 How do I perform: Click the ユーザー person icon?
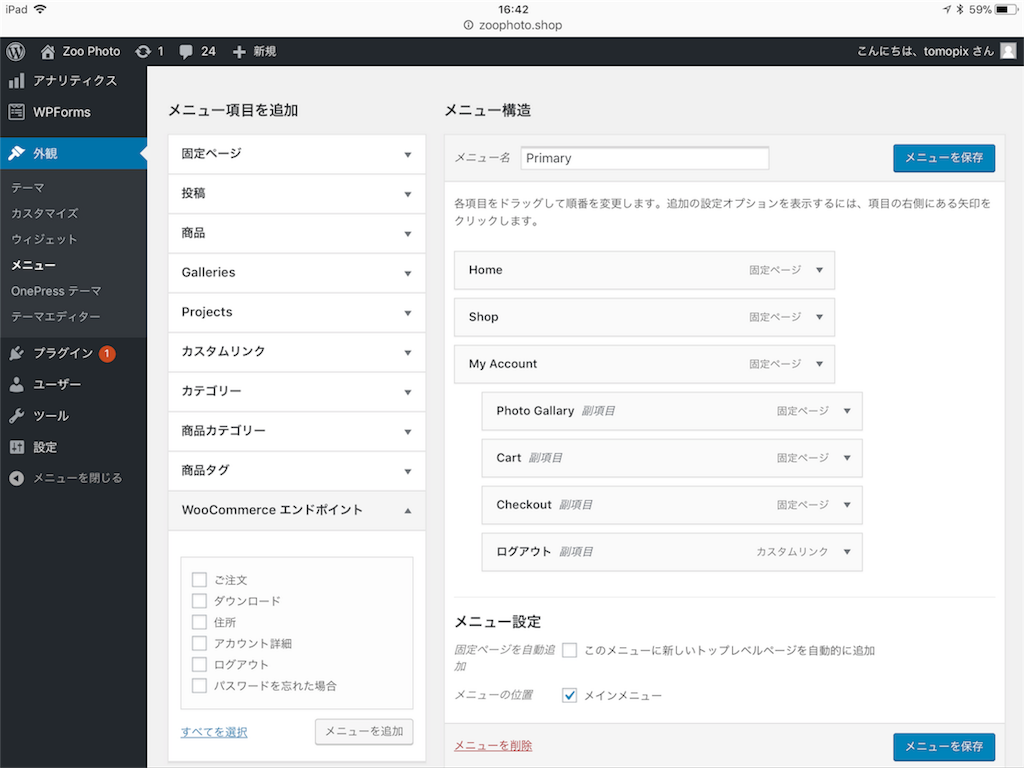(17, 385)
